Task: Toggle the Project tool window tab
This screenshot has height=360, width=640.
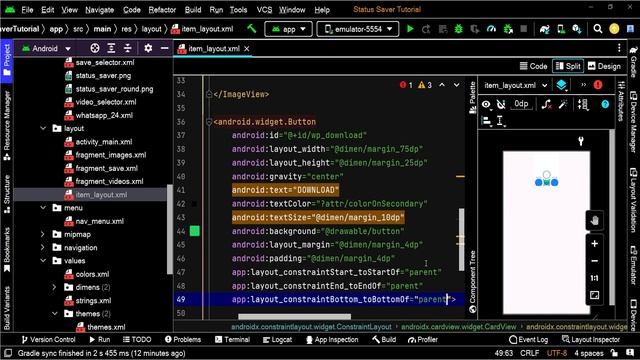Action: point(7,60)
